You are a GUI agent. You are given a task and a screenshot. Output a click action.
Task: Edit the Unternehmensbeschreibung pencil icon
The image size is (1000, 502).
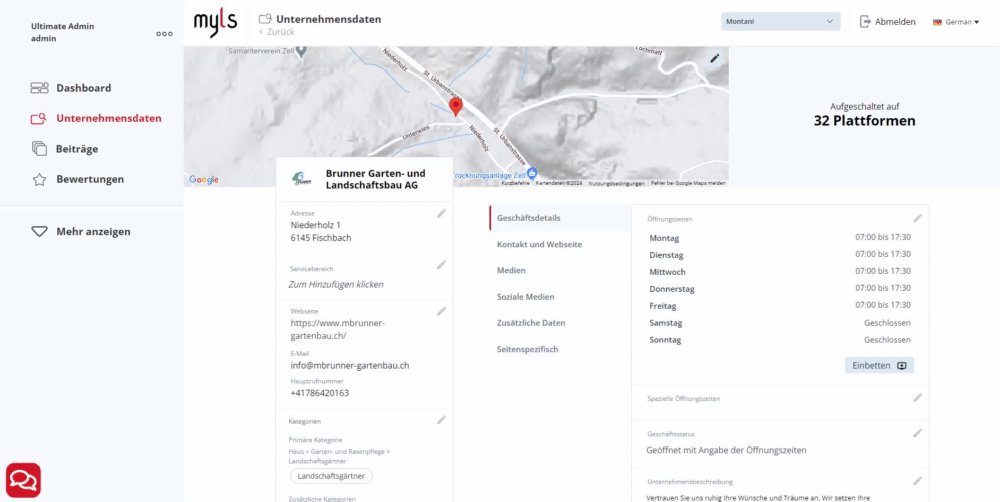(x=918, y=481)
